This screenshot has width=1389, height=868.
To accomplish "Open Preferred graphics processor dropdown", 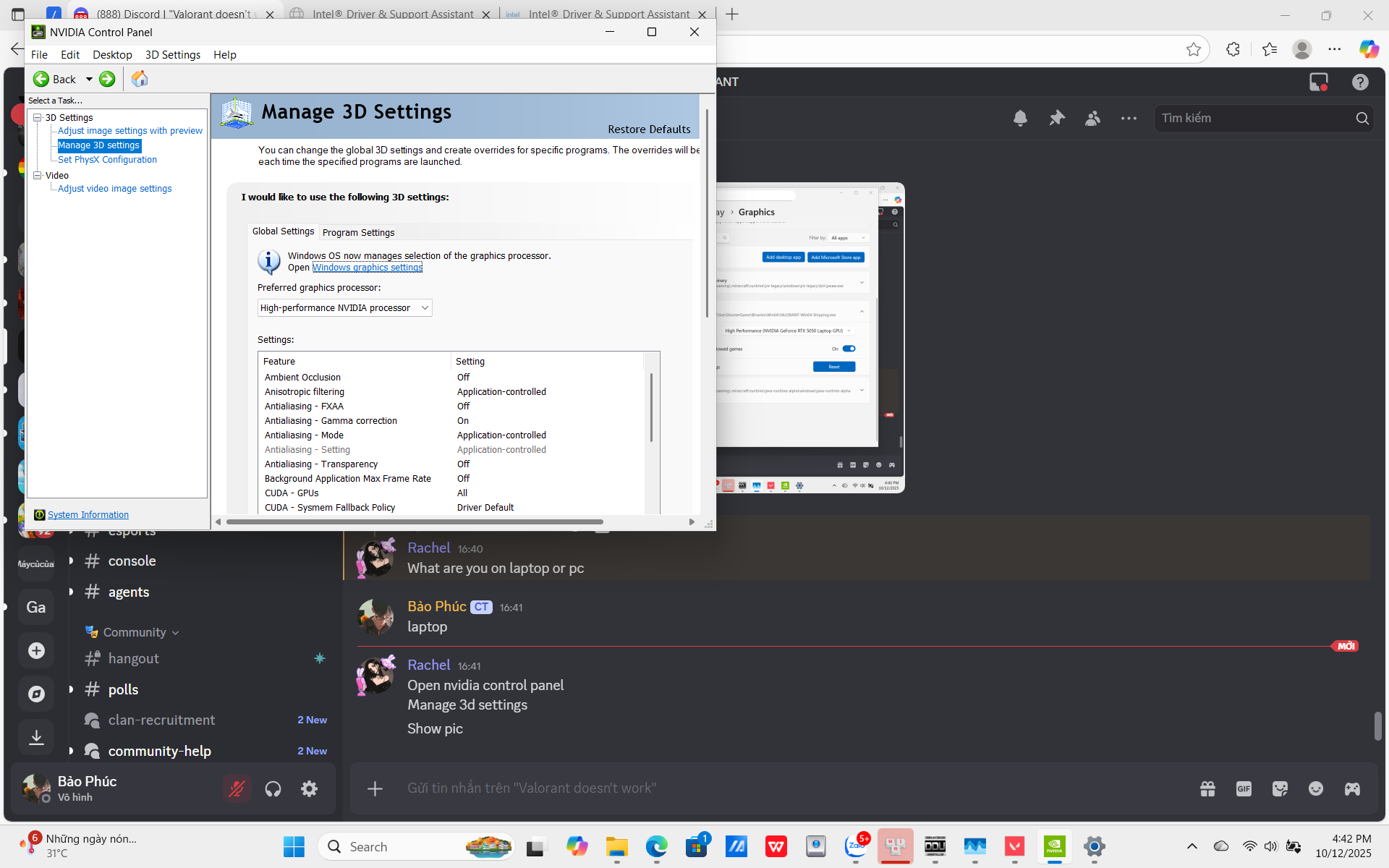I will 344,308.
